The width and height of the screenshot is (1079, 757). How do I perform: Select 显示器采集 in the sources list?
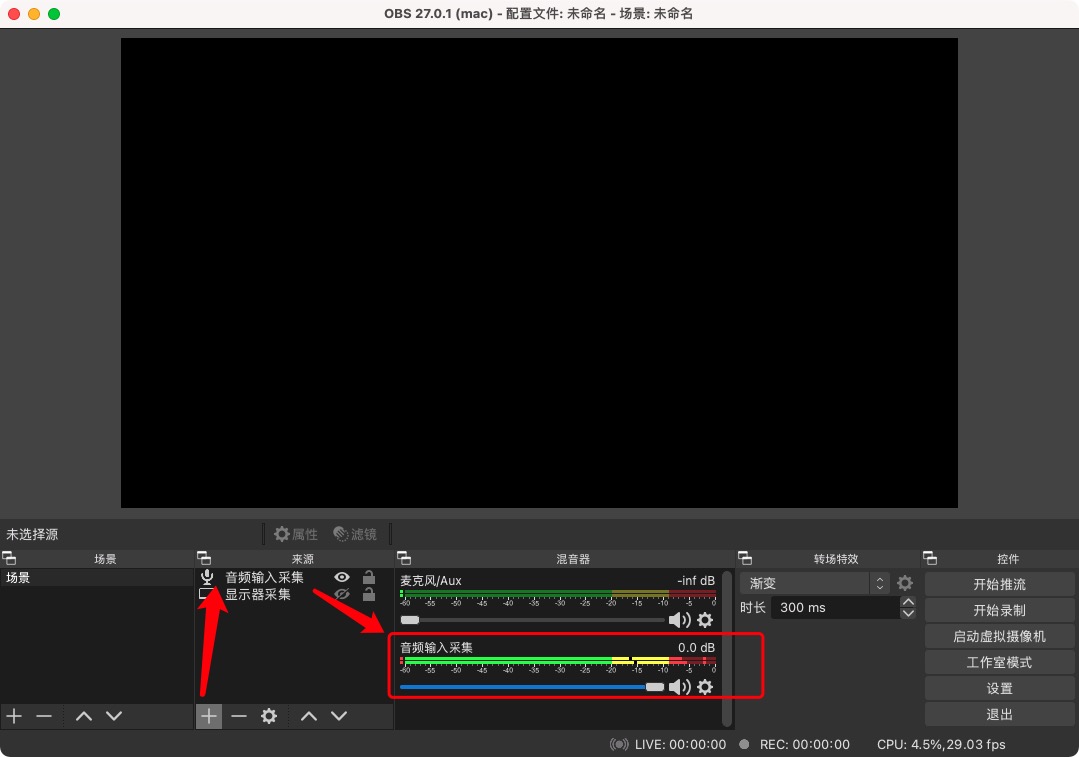pyautogui.click(x=258, y=594)
